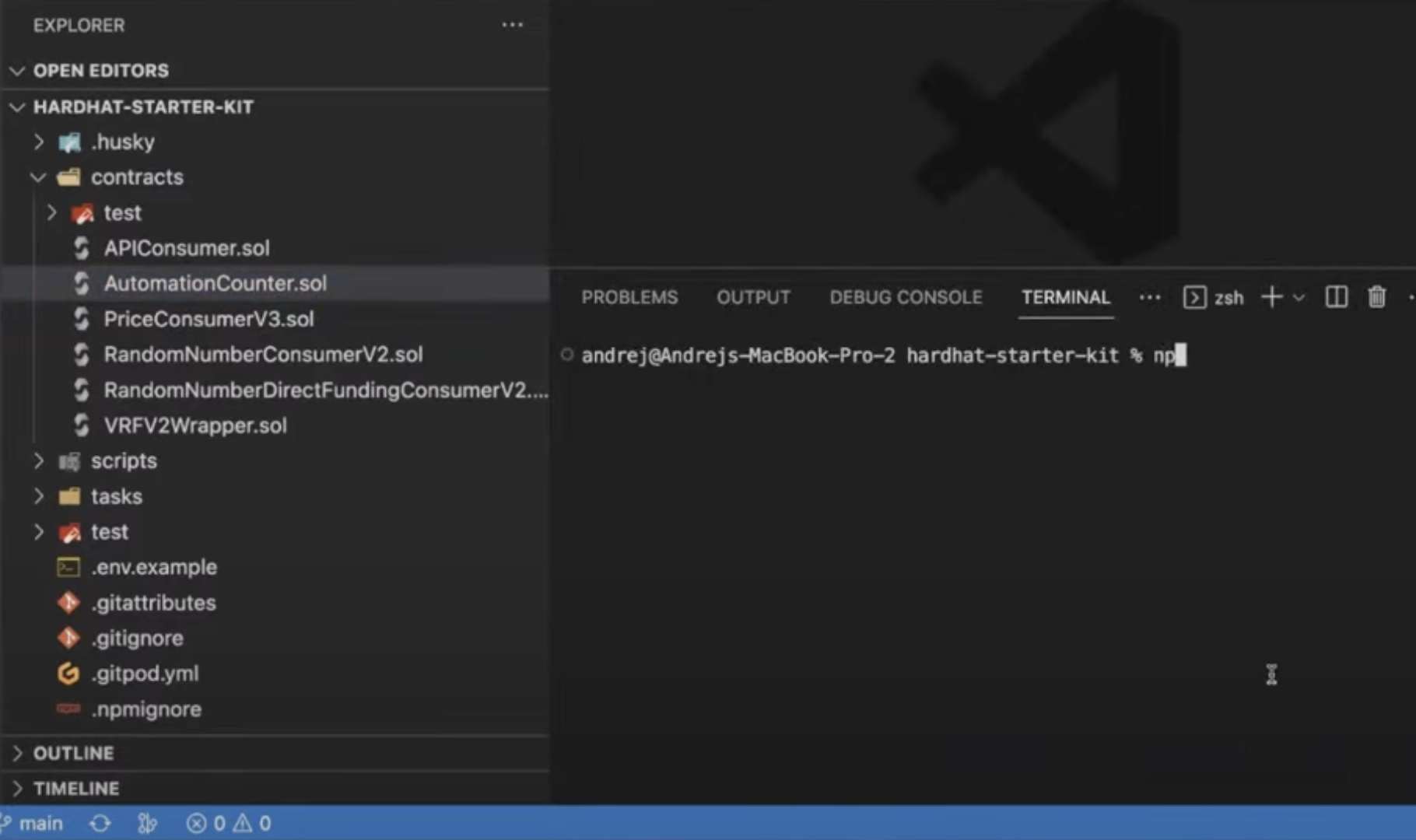1416x840 pixels.
Task: Select the .env.example file name
Action: click(154, 567)
